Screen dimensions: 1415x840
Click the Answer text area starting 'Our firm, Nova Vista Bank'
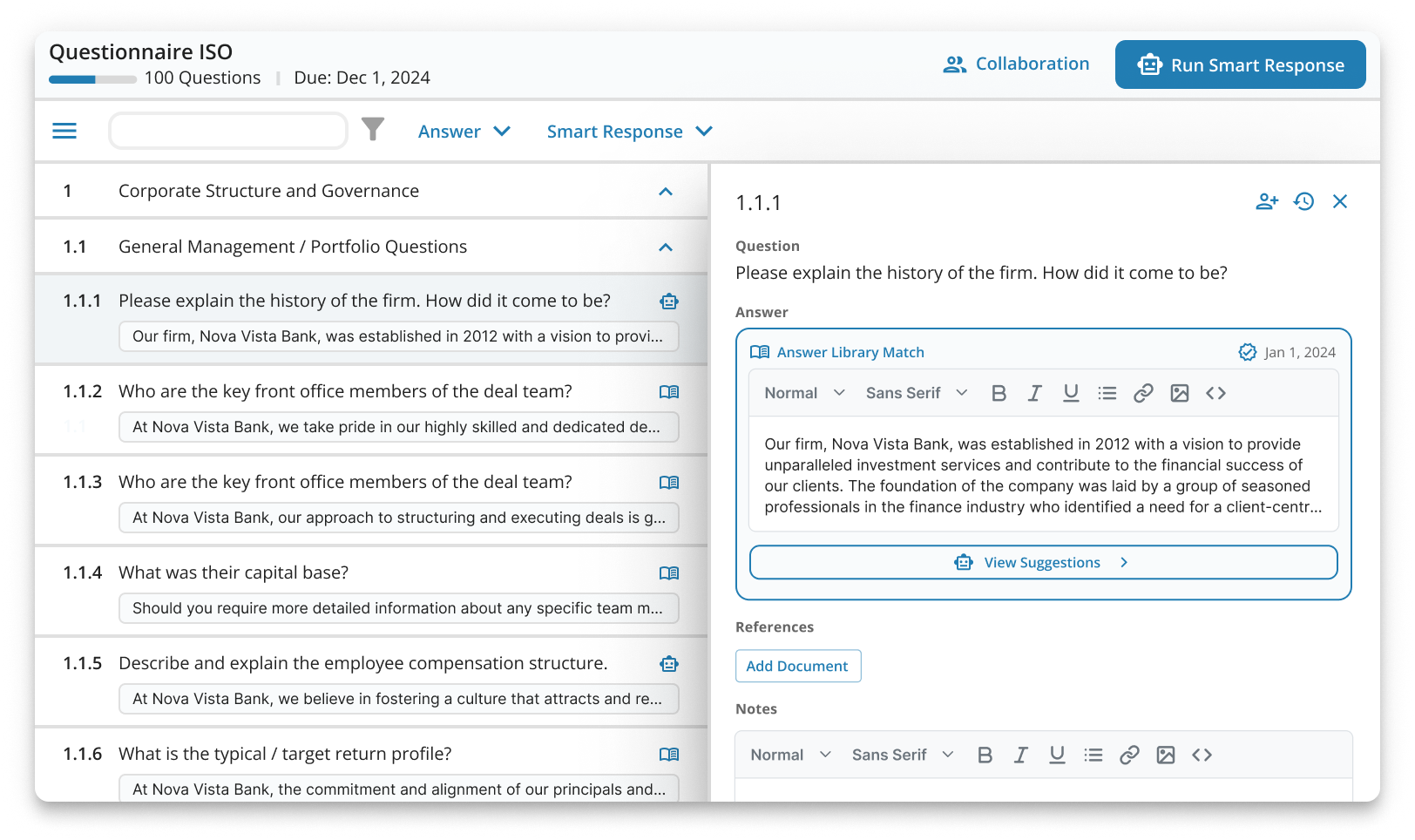pyautogui.click(x=1043, y=475)
